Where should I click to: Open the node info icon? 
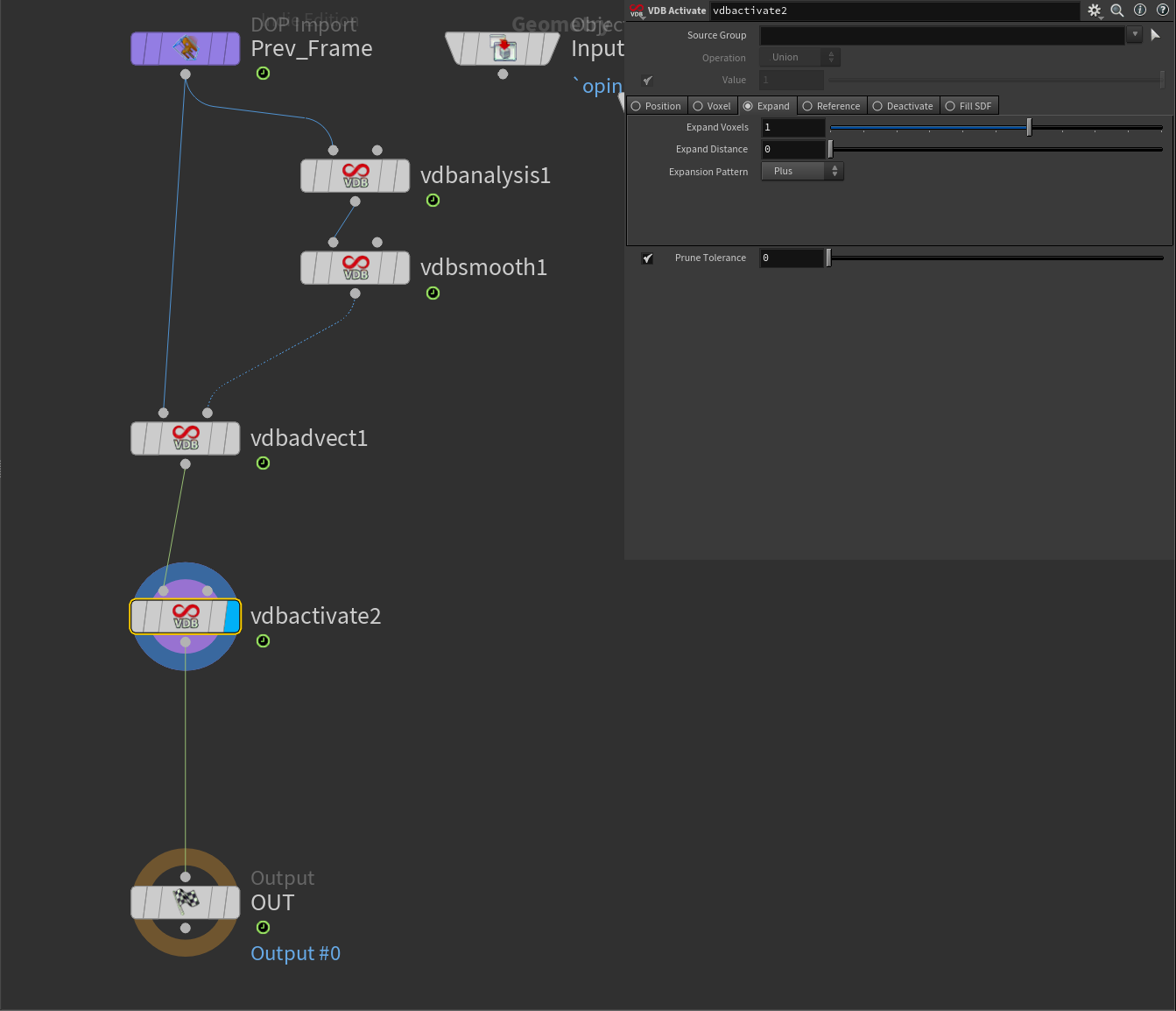[1140, 11]
